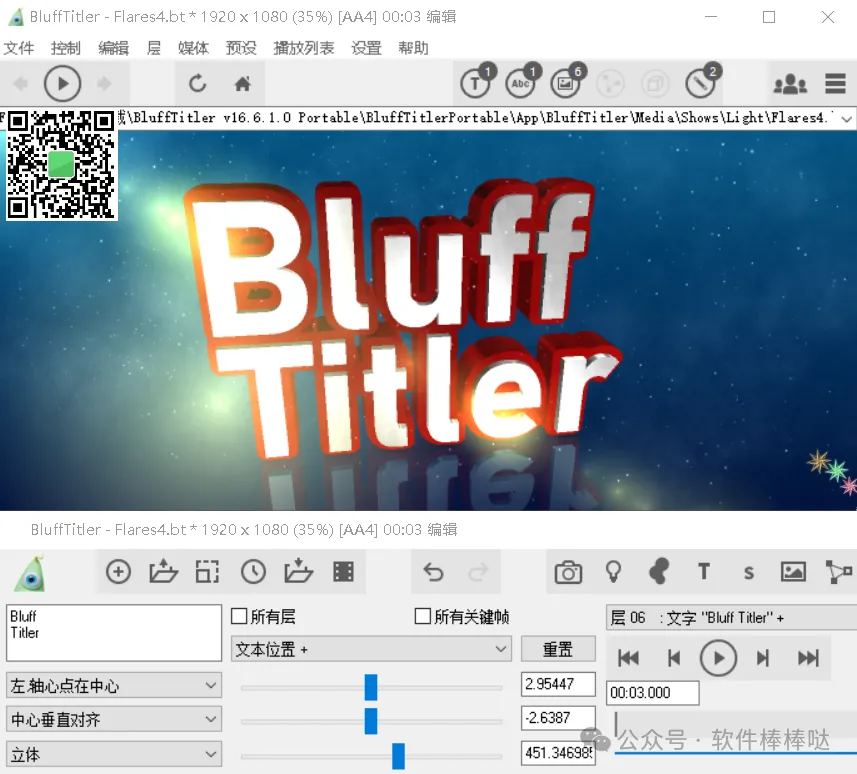Select the camera layer icon
Image resolution: width=857 pixels, height=774 pixels.
pos(568,572)
